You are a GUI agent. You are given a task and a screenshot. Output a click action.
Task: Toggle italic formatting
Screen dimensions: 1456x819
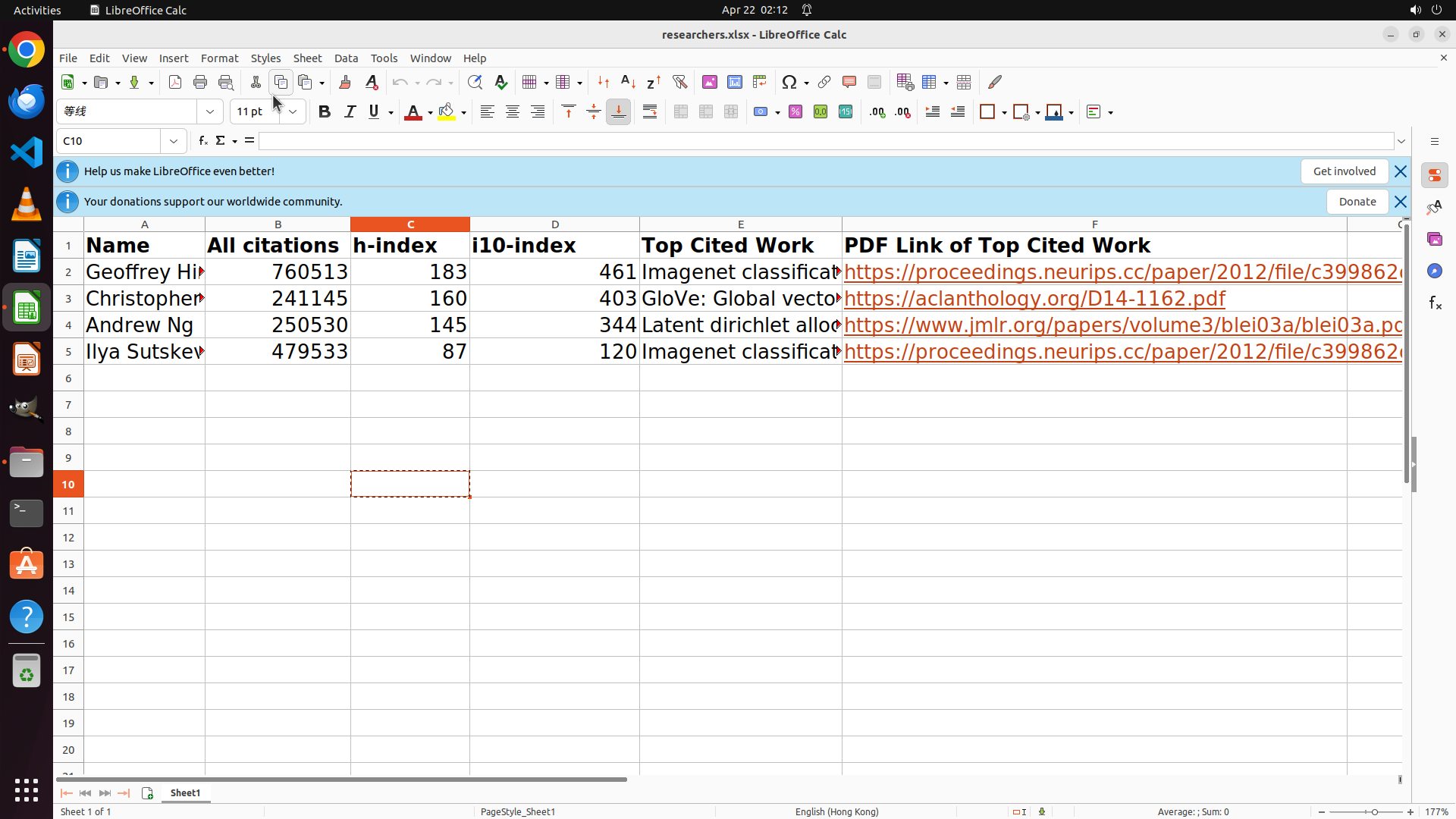350,112
